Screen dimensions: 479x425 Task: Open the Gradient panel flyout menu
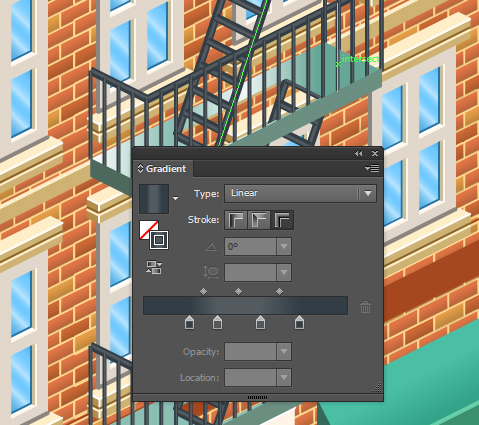pyautogui.click(x=372, y=168)
